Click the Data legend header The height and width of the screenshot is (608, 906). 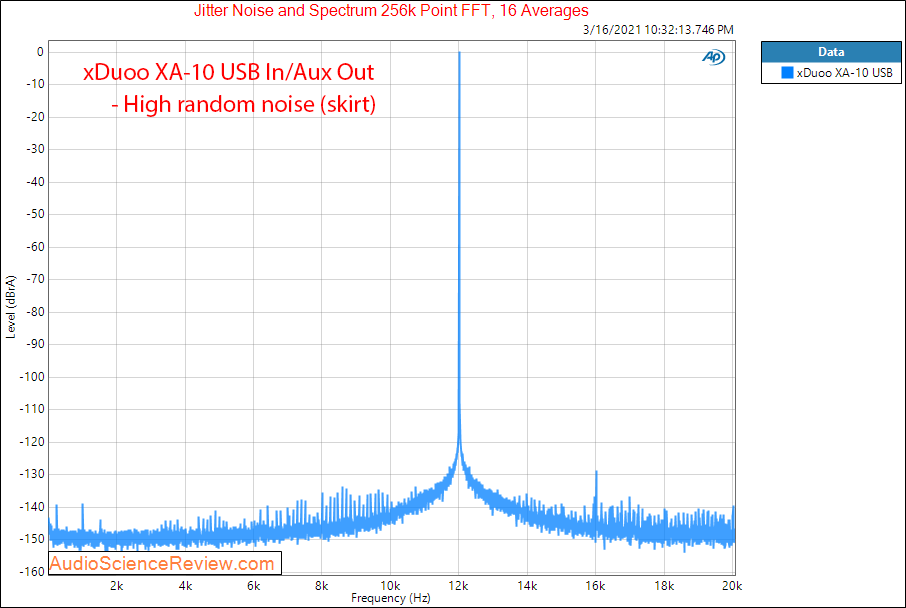831,52
